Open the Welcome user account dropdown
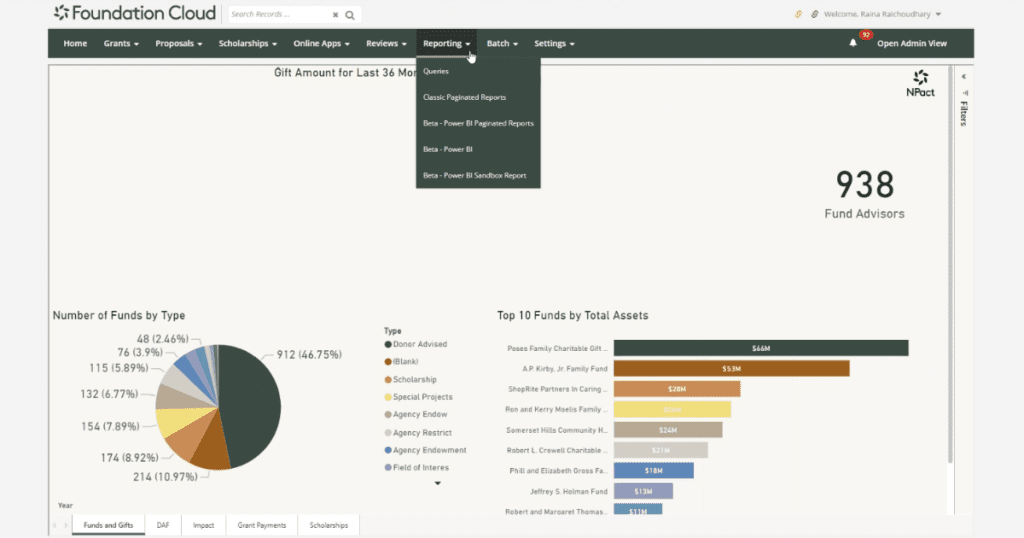The height and width of the screenshot is (538, 1024). [x=882, y=14]
